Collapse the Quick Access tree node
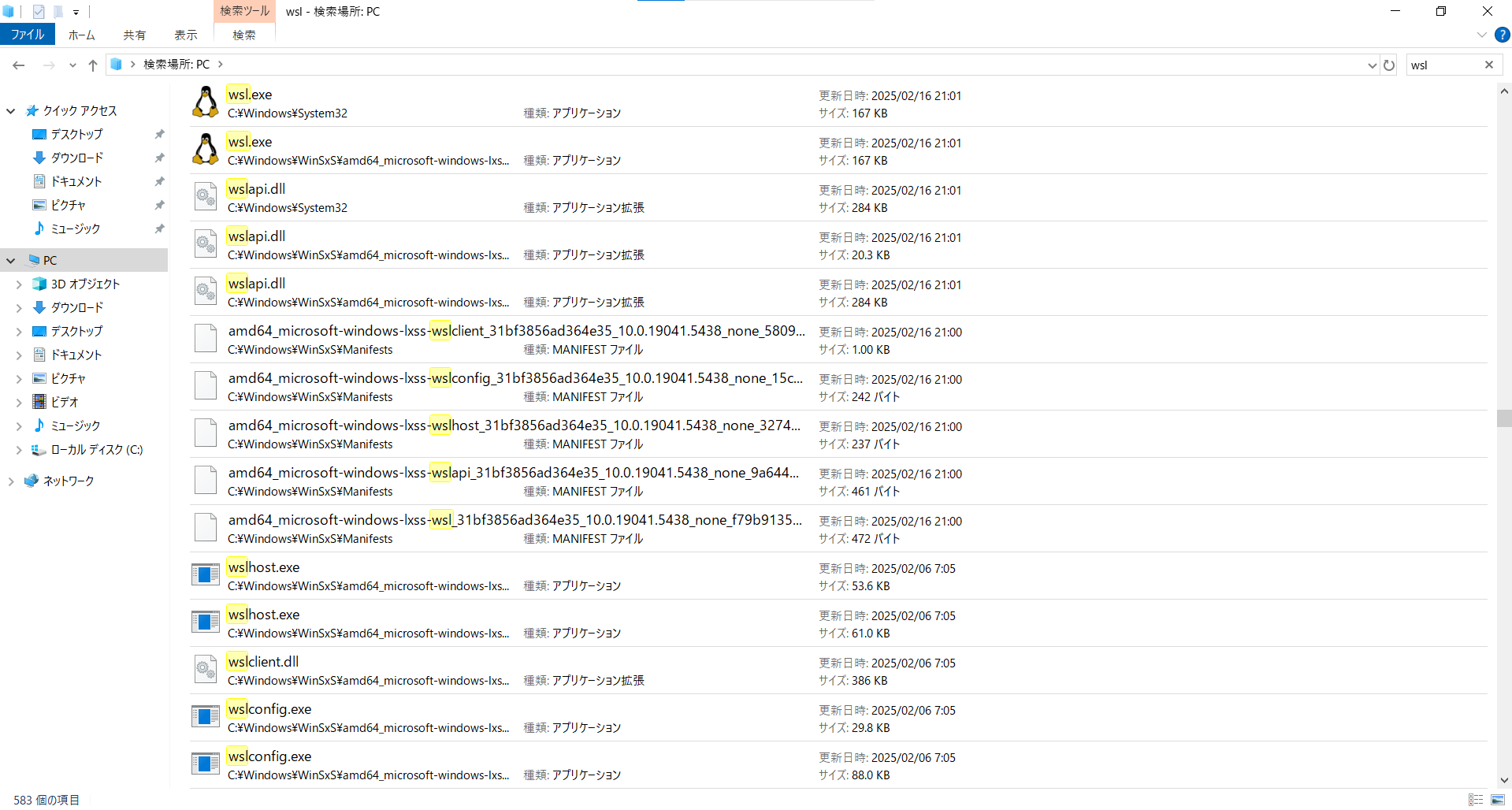Image resolution: width=1512 pixels, height=810 pixels. [x=11, y=110]
